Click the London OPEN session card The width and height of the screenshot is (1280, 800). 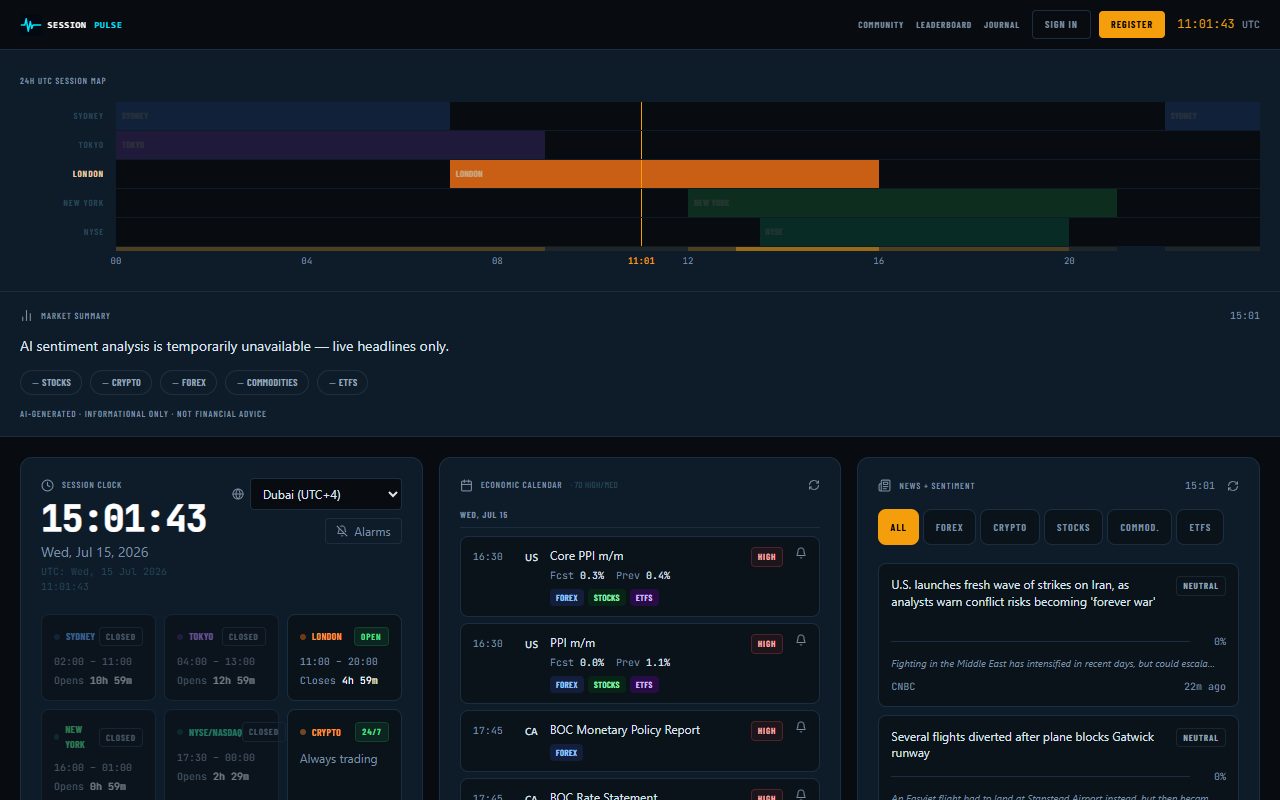pos(344,657)
